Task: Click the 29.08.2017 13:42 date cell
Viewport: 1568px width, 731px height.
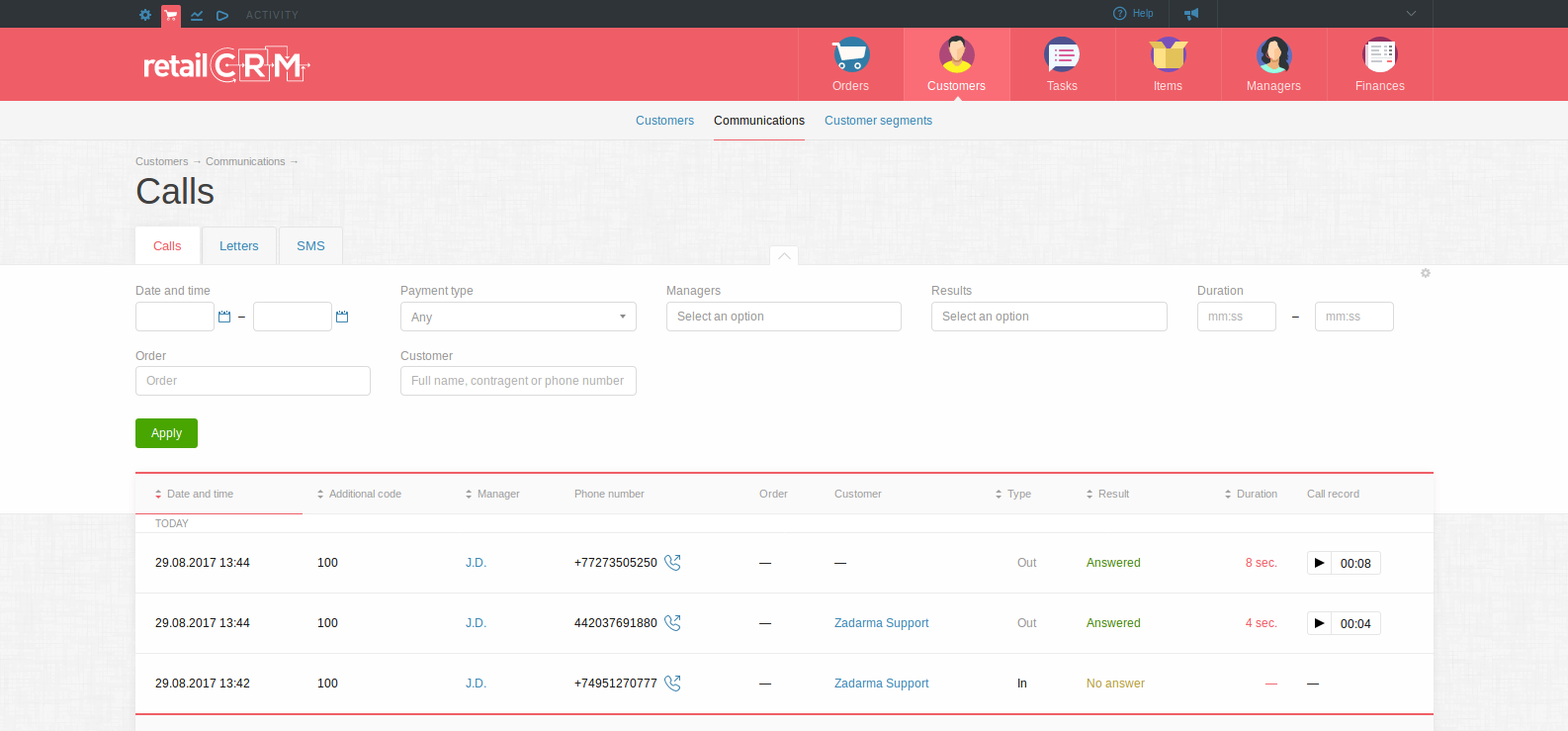Action: [x=203, y=684]
